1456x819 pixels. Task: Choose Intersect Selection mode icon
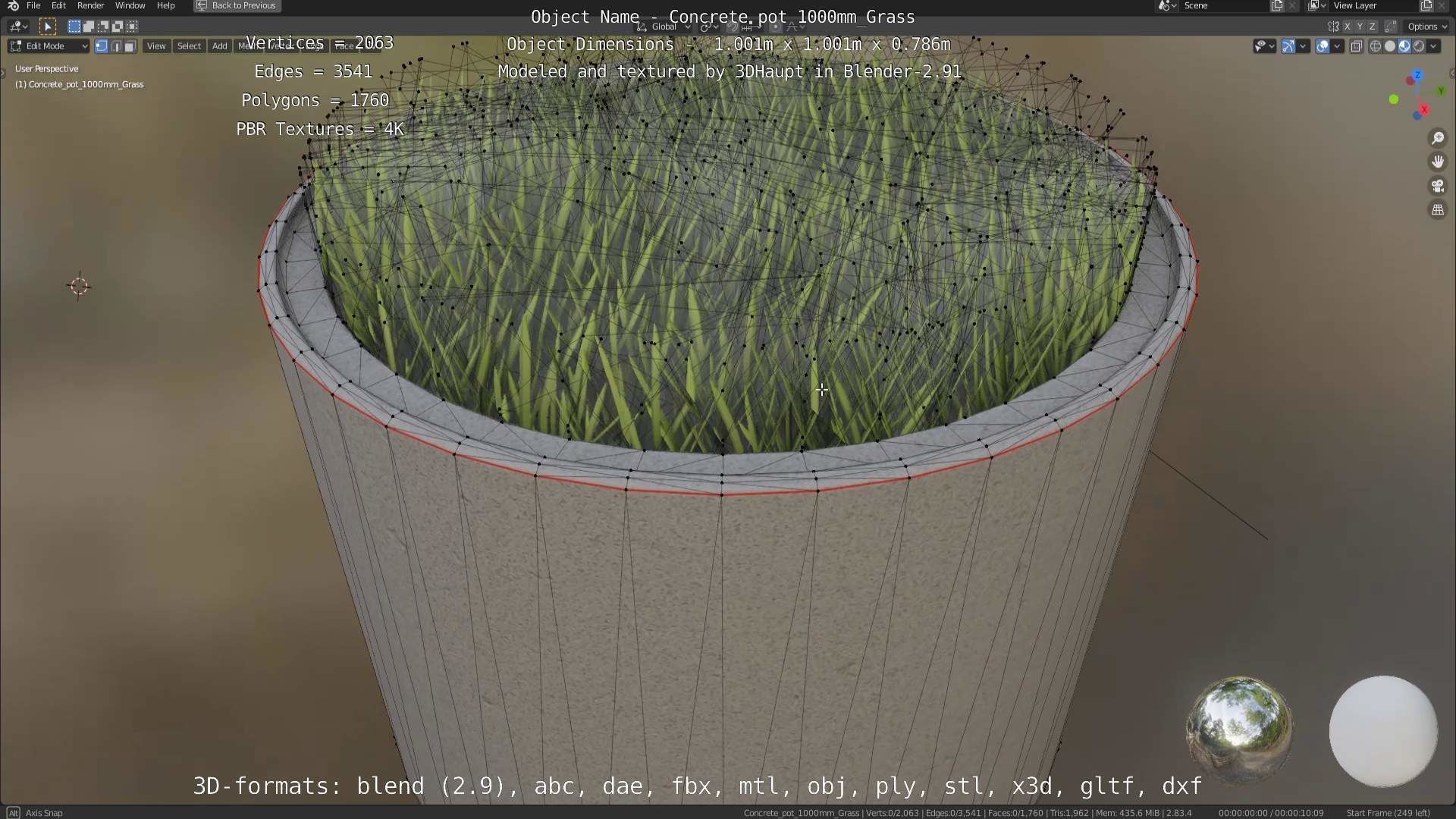pos(131,27)
